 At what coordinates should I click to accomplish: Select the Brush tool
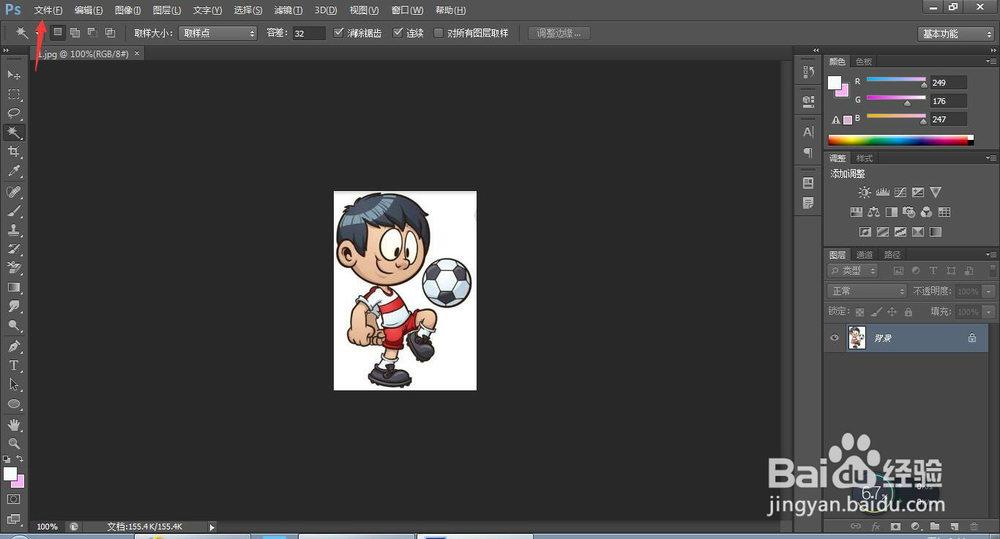(13, 211)
